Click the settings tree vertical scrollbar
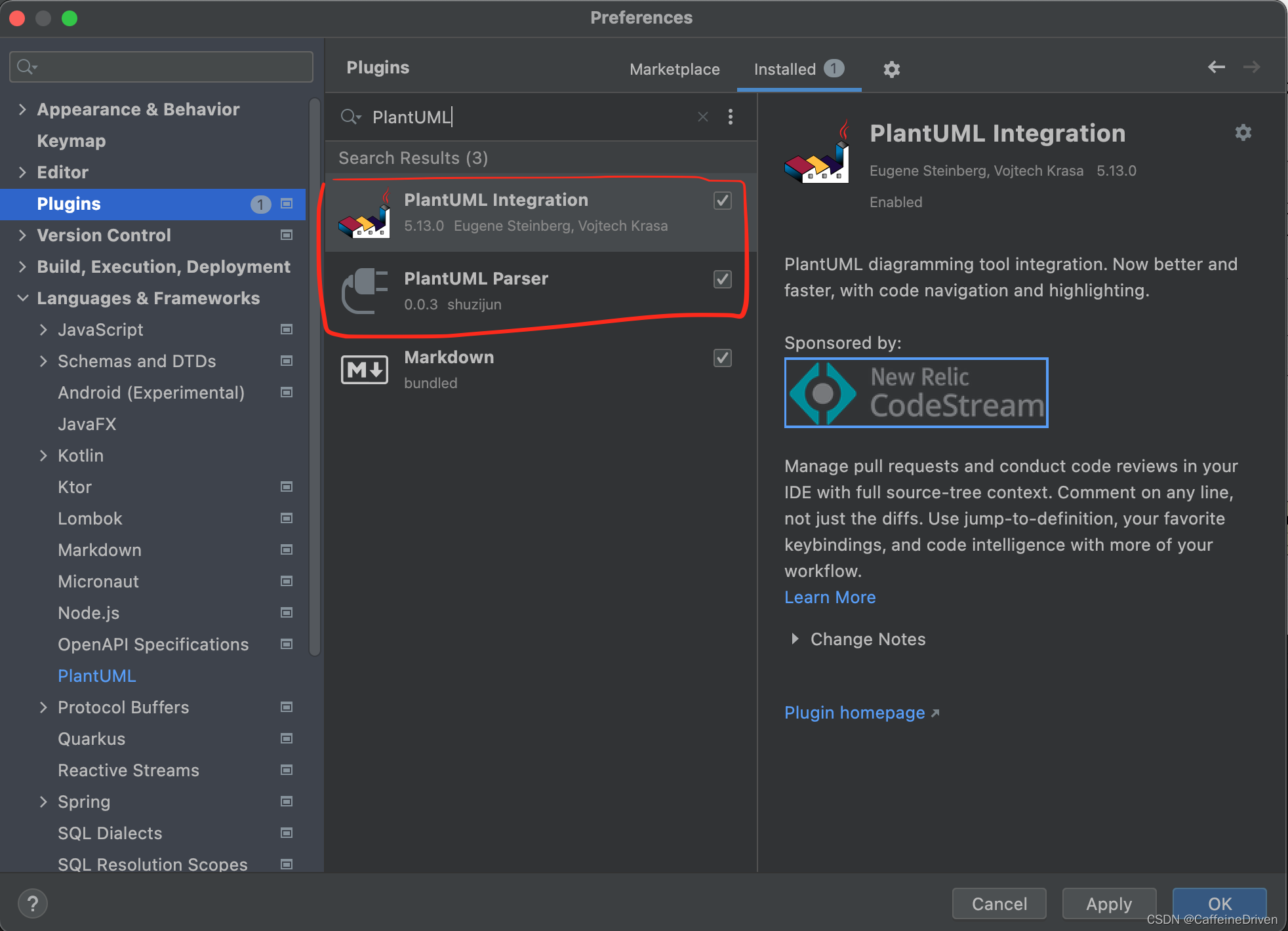 (315, 377)
